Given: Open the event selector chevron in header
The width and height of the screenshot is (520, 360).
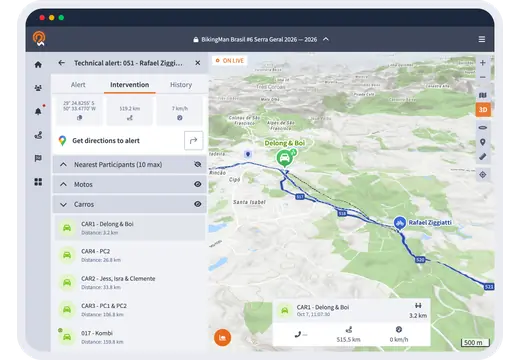Looking at the screenshot, I should [326, 39].
